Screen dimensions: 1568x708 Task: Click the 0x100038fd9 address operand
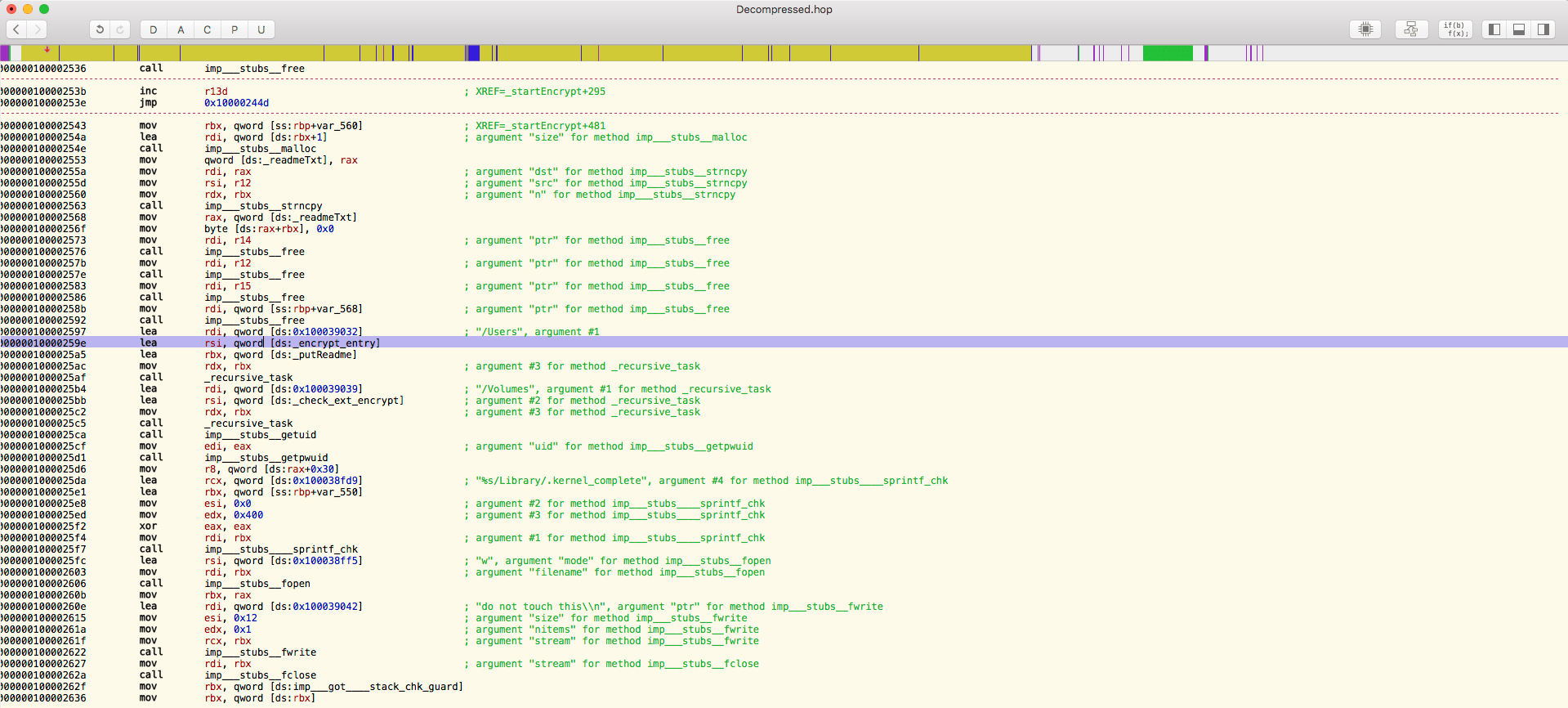324,481
